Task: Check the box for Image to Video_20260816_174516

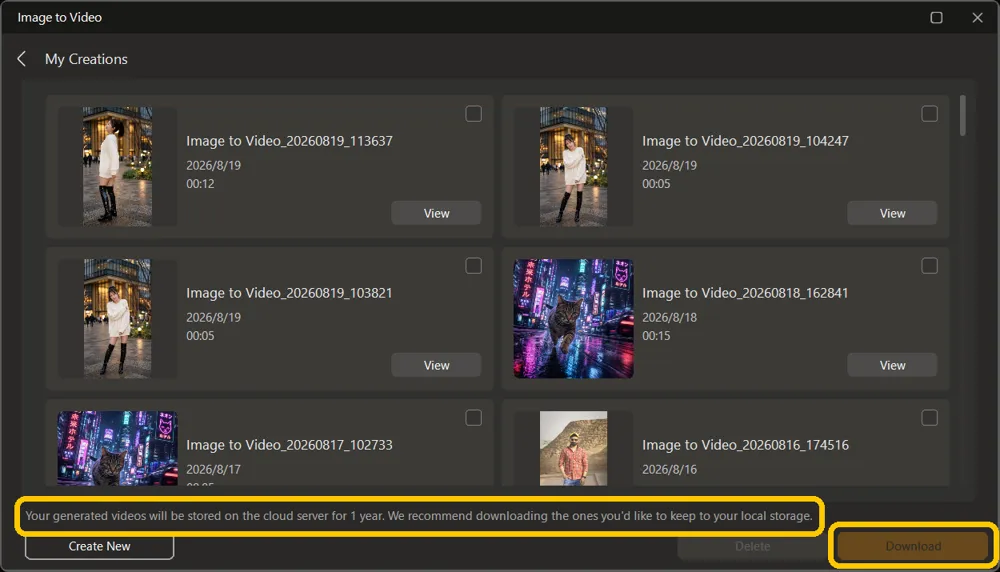Action: [x=929, y=418]
